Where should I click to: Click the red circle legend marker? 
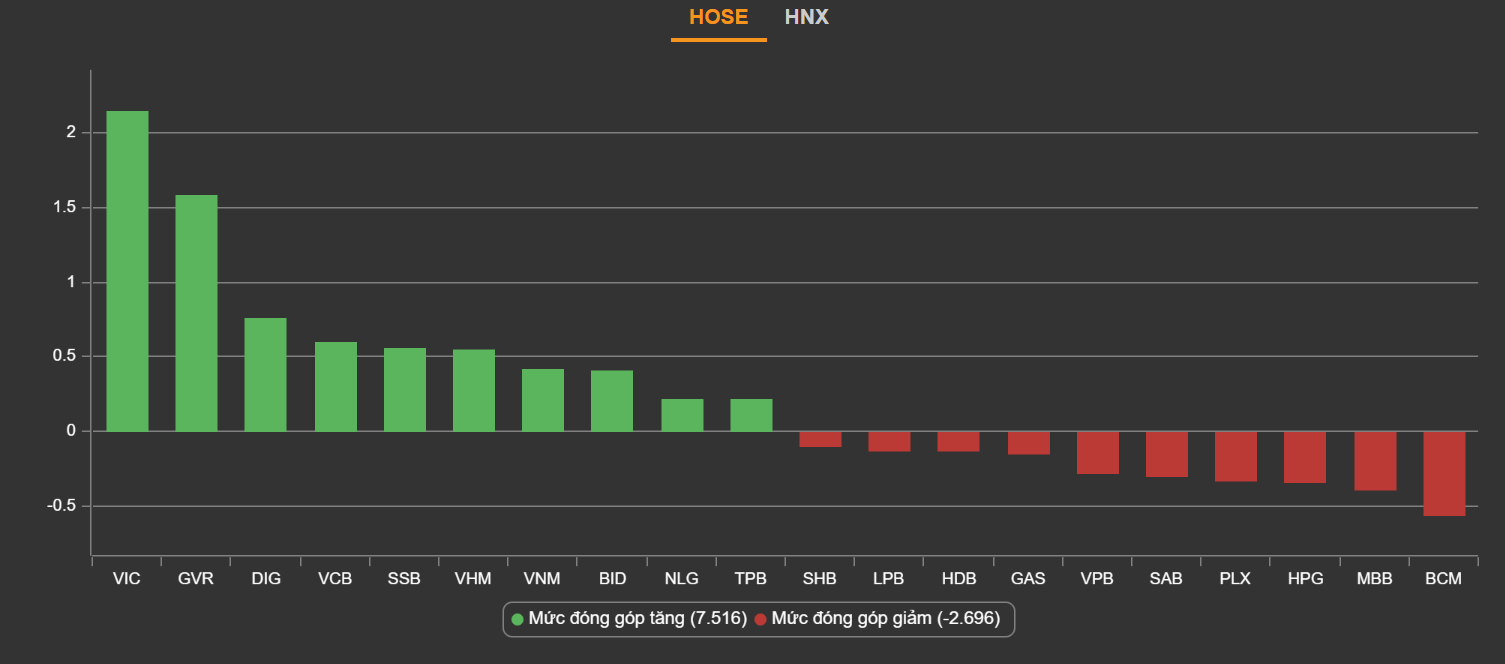coord(760,620)
